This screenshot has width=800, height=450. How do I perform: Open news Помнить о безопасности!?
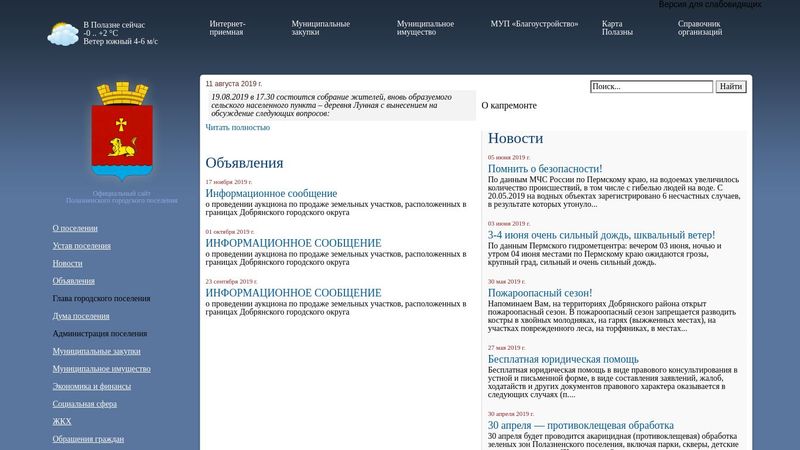545,168
